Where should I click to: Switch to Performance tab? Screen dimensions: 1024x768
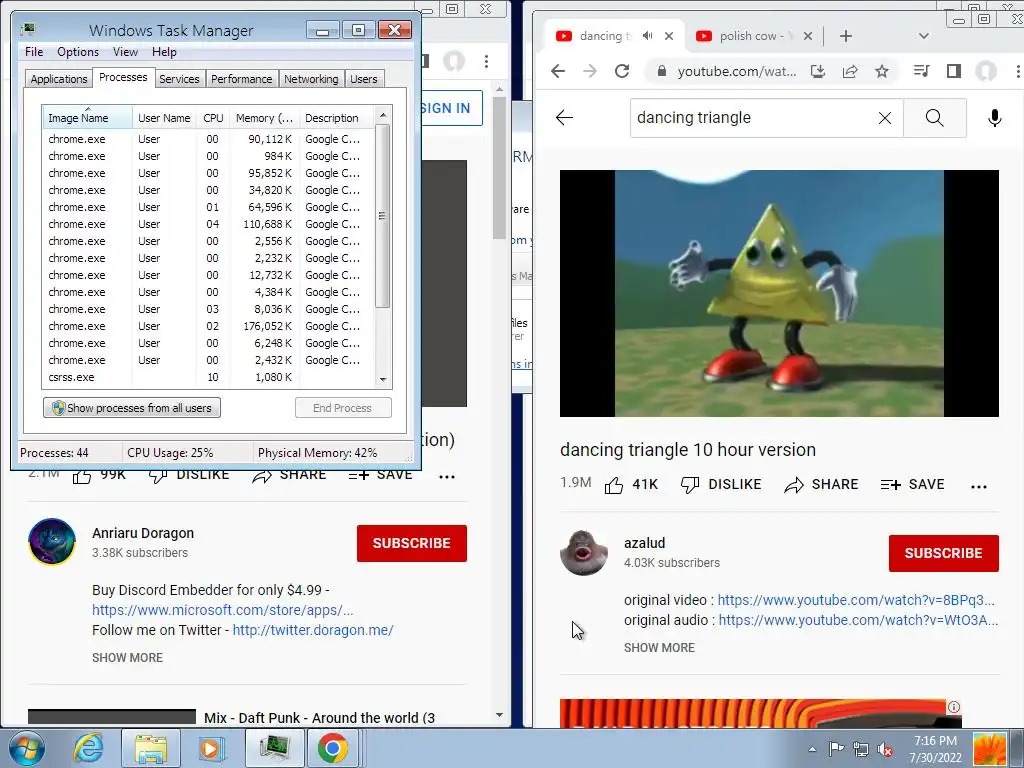(242, 79)
